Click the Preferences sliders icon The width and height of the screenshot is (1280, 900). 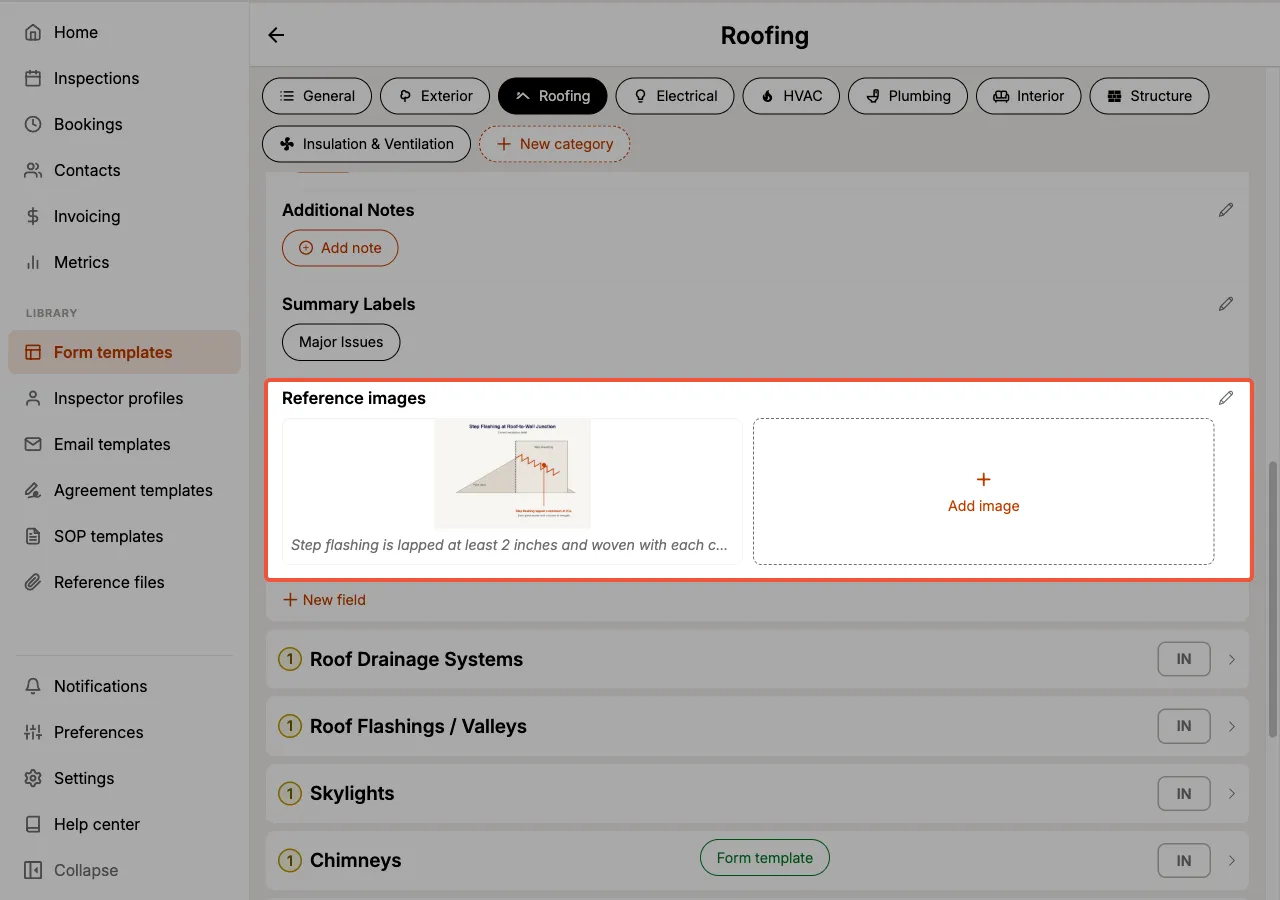[33, 732]
